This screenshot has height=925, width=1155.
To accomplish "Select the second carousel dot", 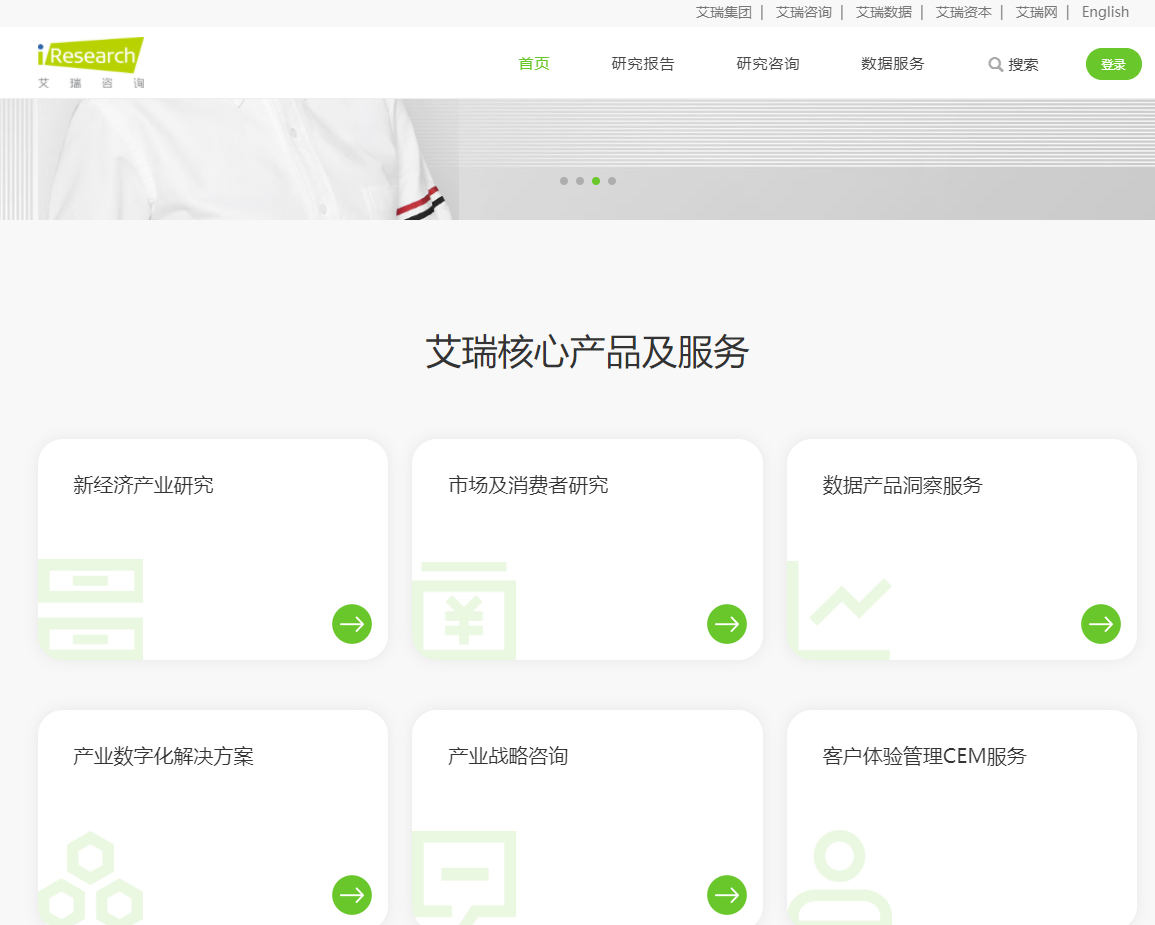I will coord(580,181).
